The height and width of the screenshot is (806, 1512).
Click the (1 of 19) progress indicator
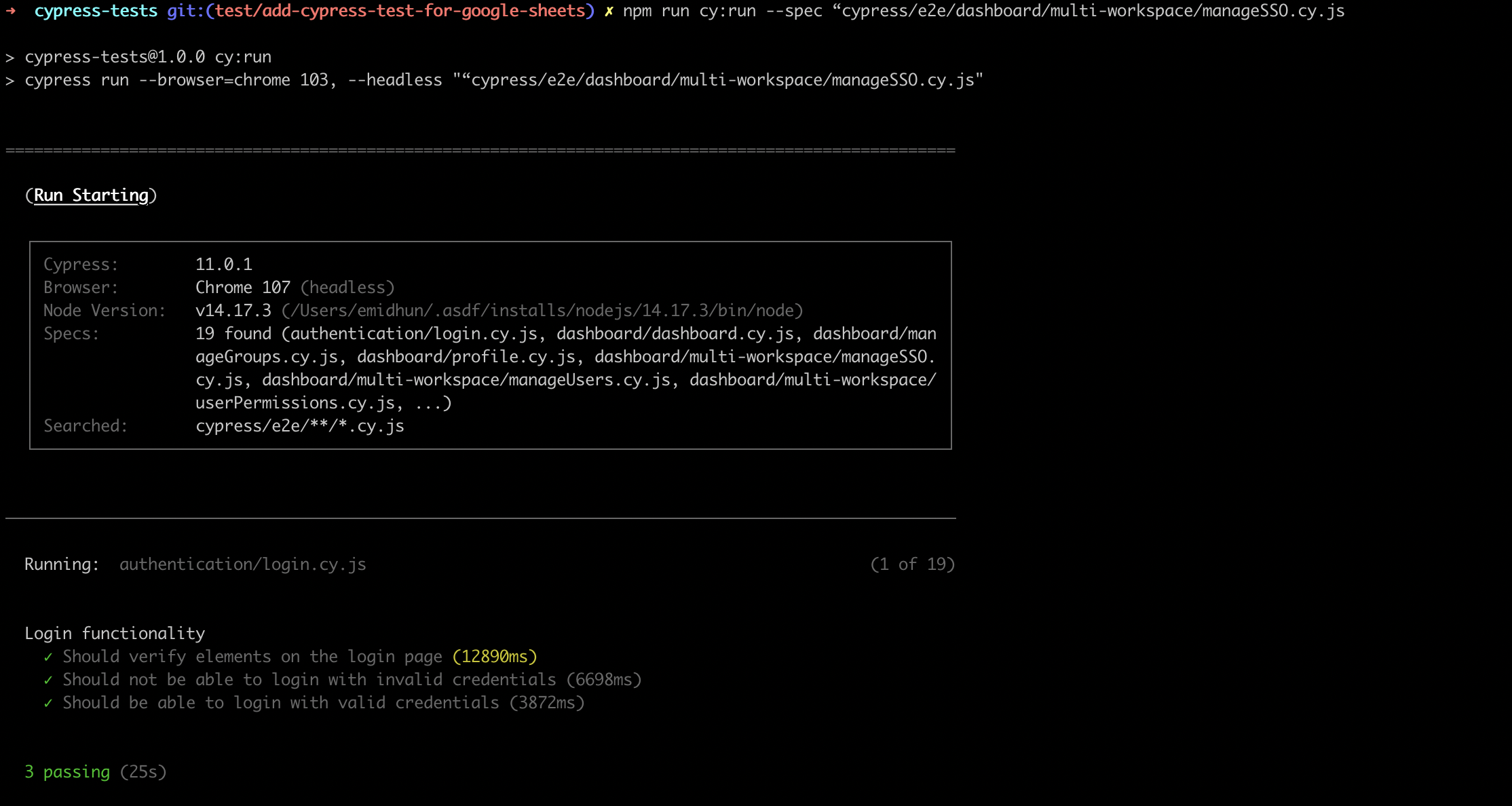pos(912,564)
